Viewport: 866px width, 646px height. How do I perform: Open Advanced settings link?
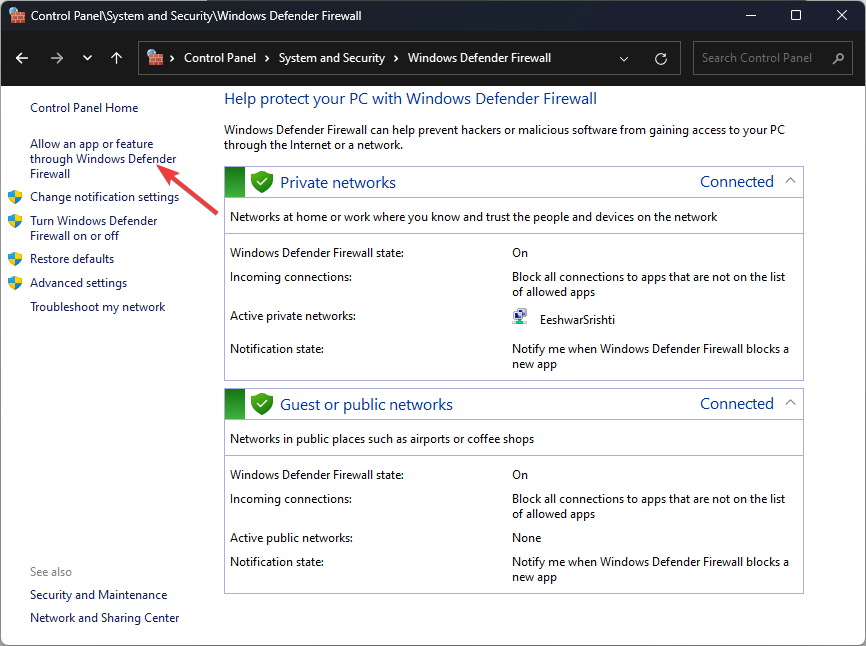tap(78, 283)
